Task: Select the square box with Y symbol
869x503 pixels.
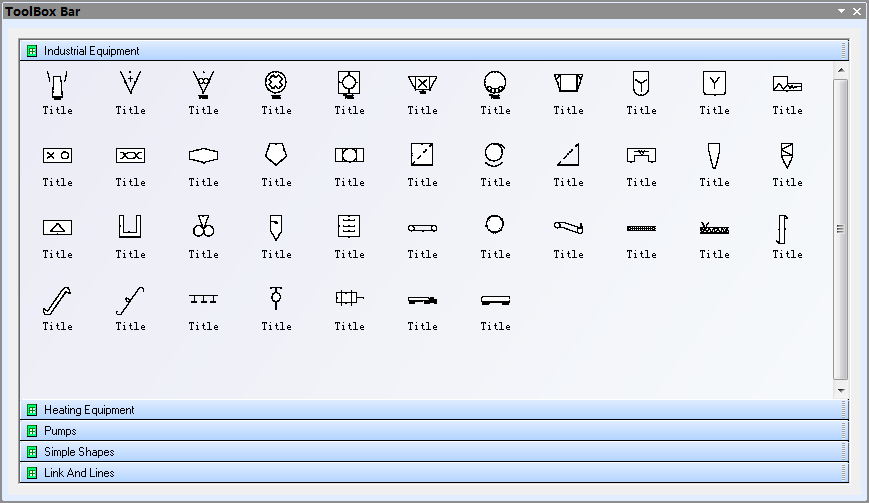Action: point(714,82)
